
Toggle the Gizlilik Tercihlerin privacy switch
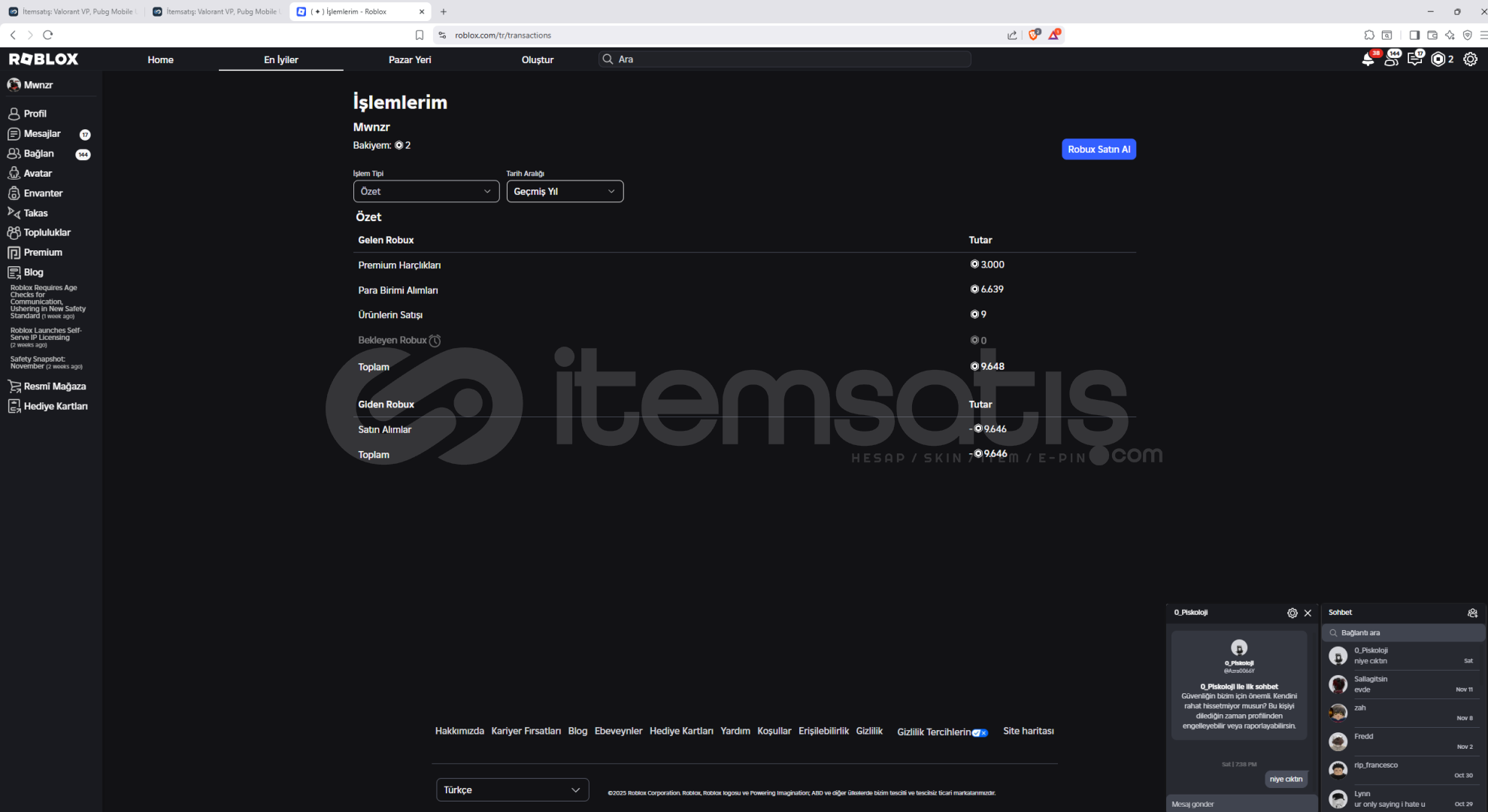pos(980,732)
